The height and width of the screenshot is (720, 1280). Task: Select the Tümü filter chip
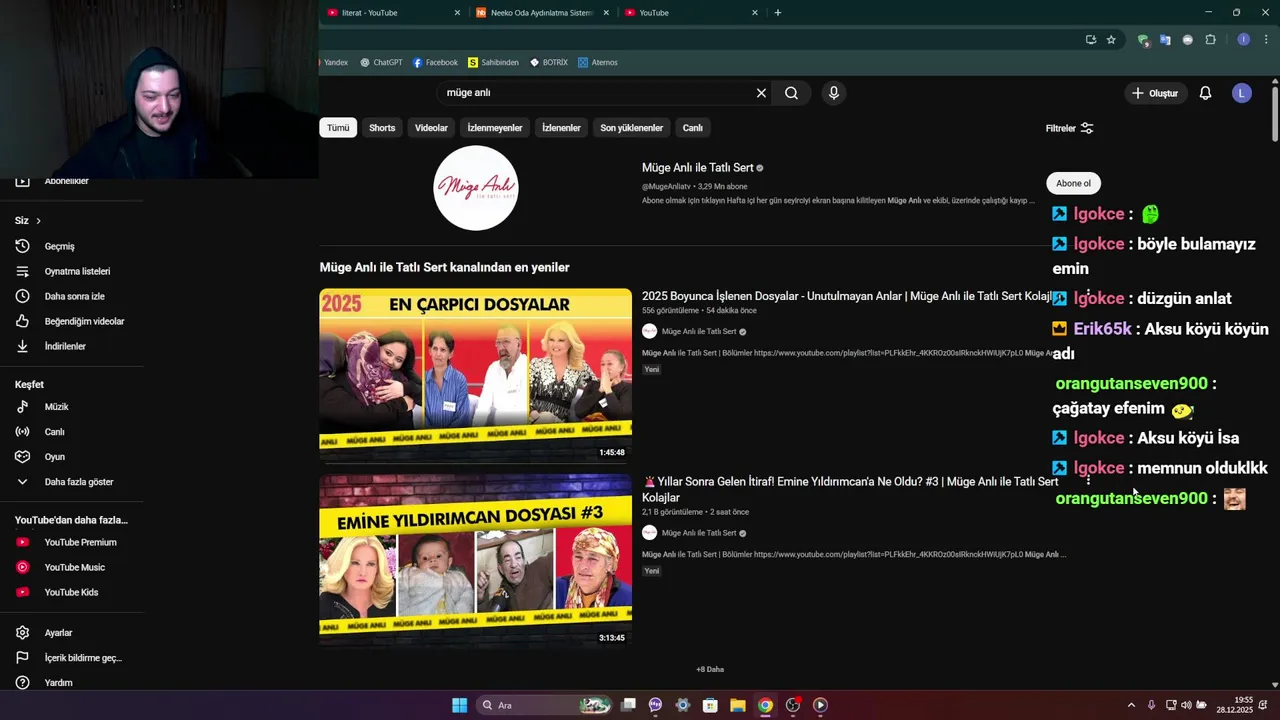[x=338, y=128]
